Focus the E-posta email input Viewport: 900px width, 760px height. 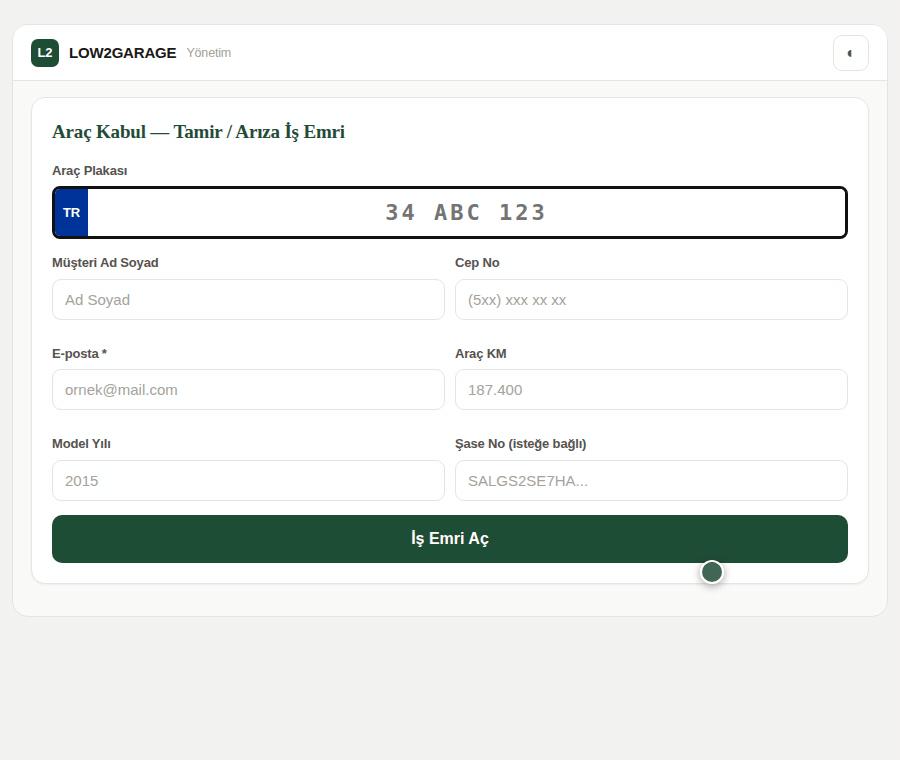(249, 390)
